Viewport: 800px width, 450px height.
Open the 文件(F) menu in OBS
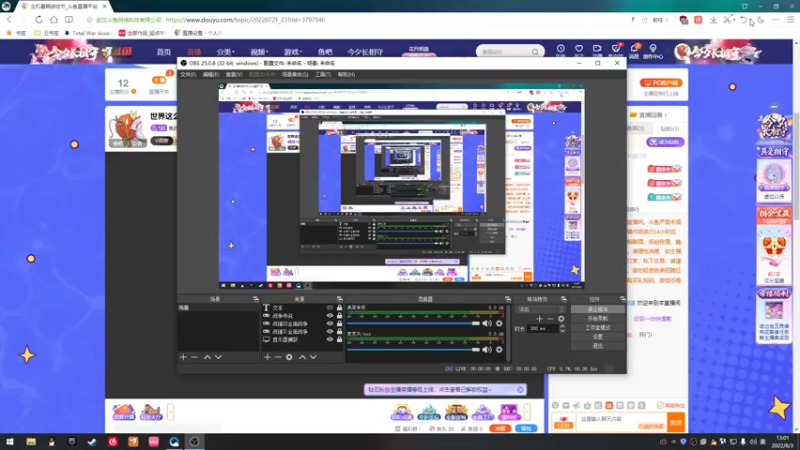188,74
